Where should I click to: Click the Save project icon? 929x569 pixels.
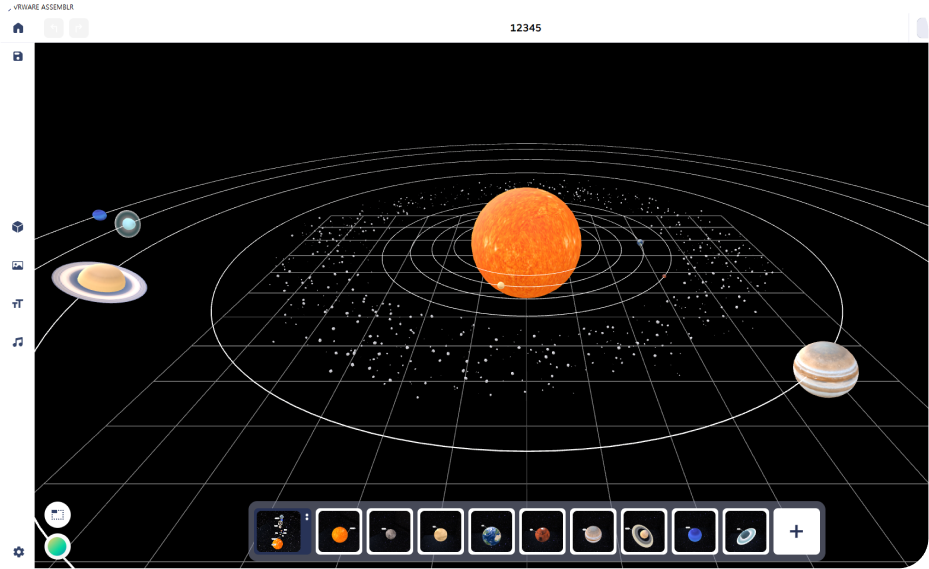(17, 57)
